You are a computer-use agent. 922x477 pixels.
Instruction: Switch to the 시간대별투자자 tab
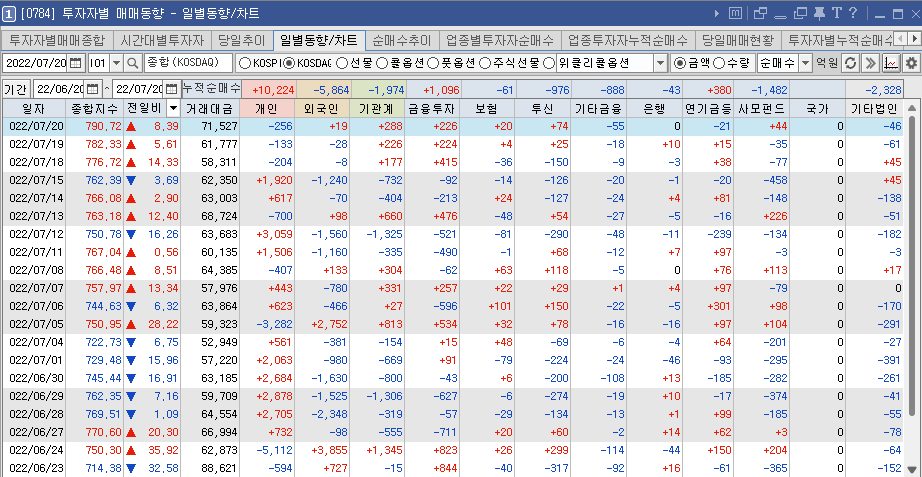pyautogui.click(x=162, y=41)
